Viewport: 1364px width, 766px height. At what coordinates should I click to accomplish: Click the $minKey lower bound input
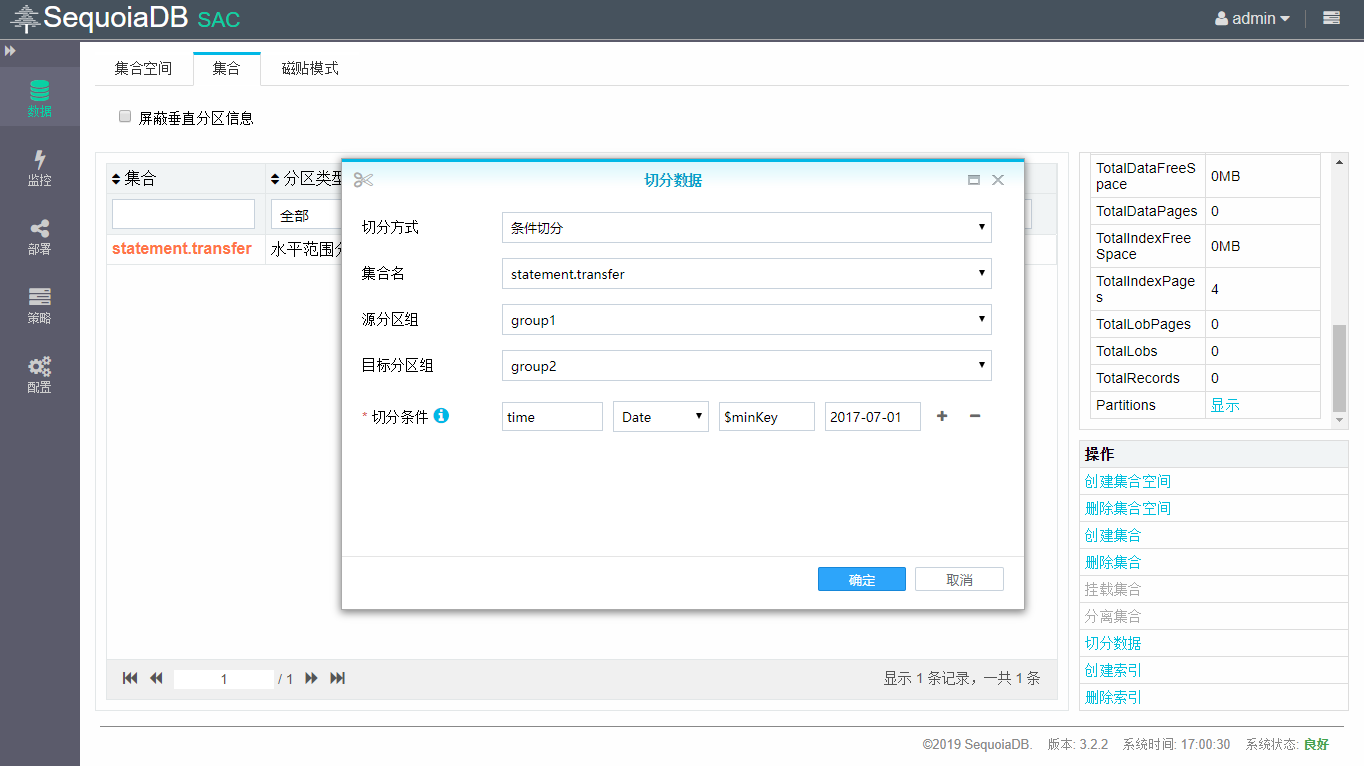(767, 417)
